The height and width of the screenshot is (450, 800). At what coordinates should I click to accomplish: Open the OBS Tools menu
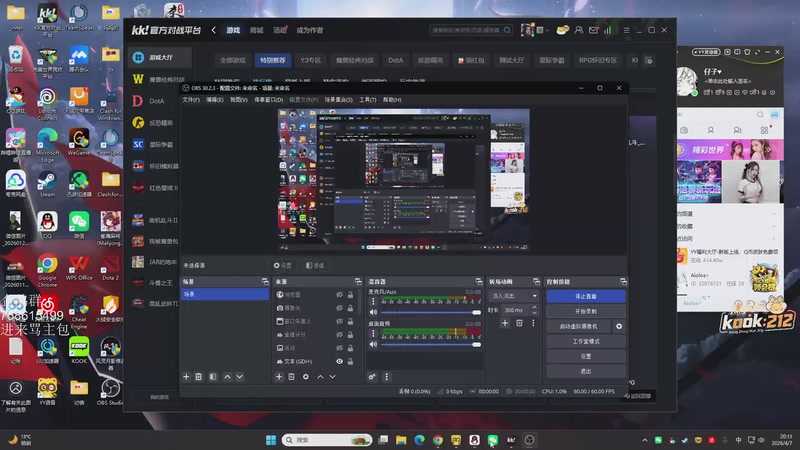click(367, 99)
